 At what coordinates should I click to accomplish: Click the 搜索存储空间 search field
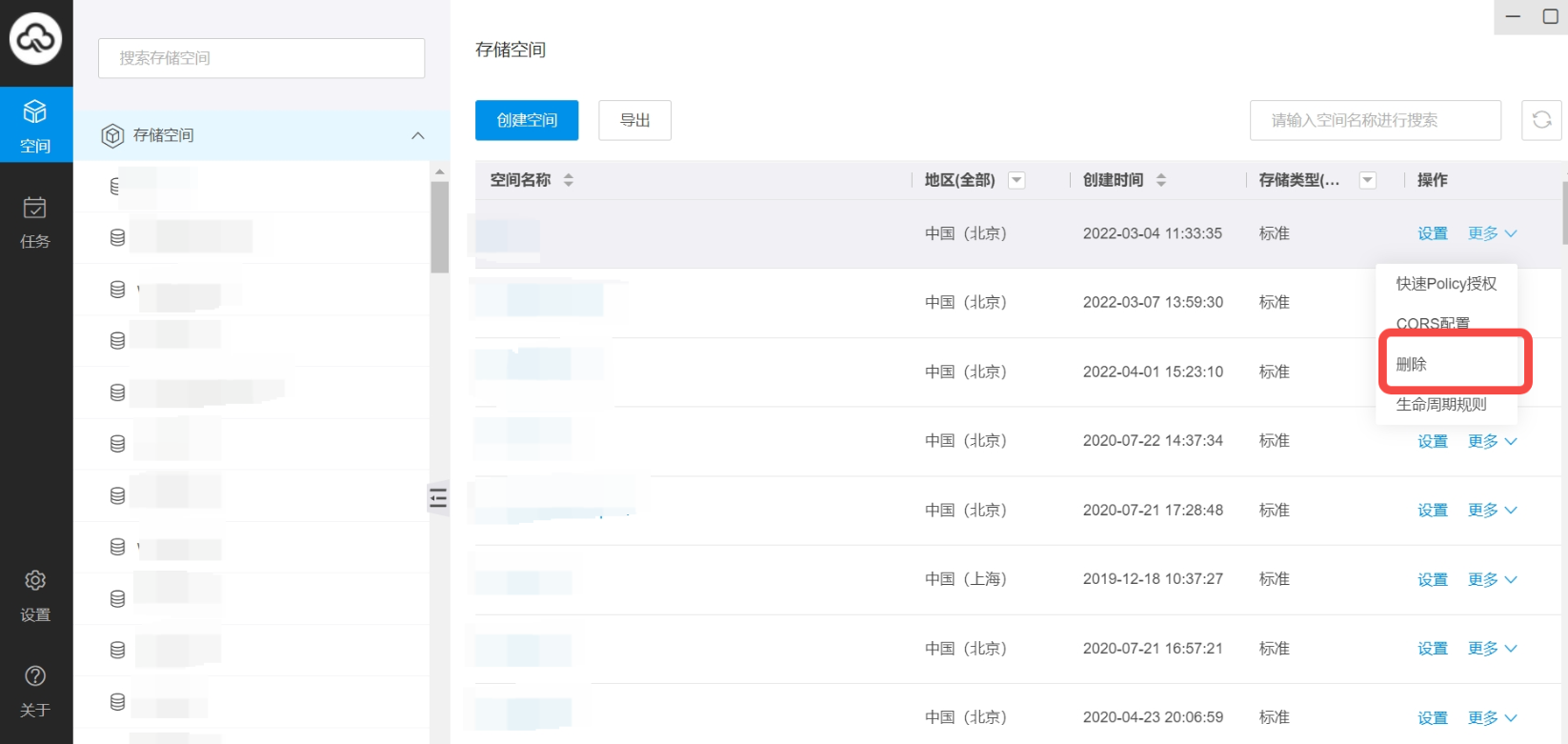click(x=261, y=58)
